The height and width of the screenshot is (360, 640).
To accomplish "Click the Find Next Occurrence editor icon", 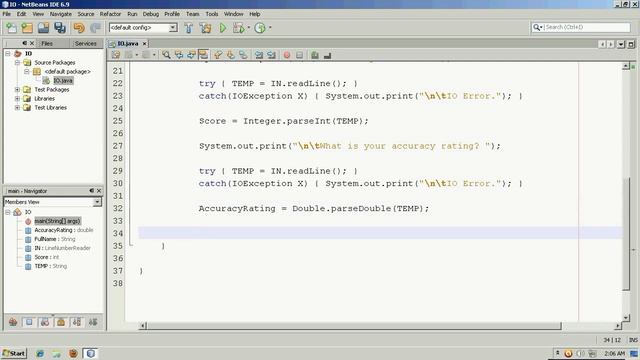I will pos(191,55).
